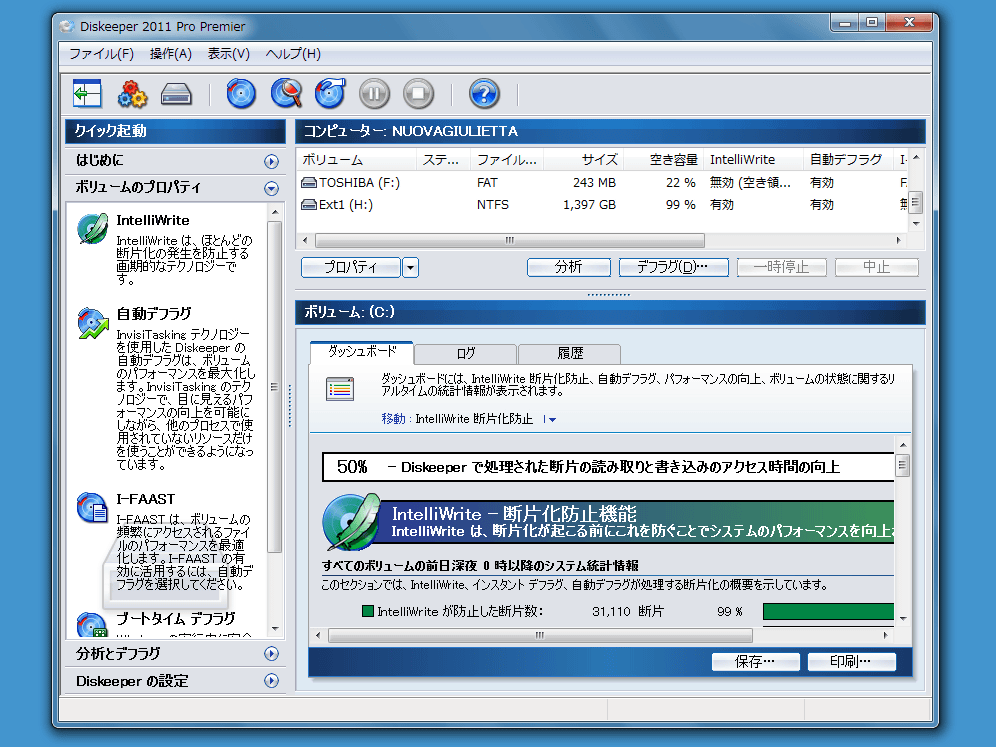Click the dashboard scroll right arrow

coord(886,635)
